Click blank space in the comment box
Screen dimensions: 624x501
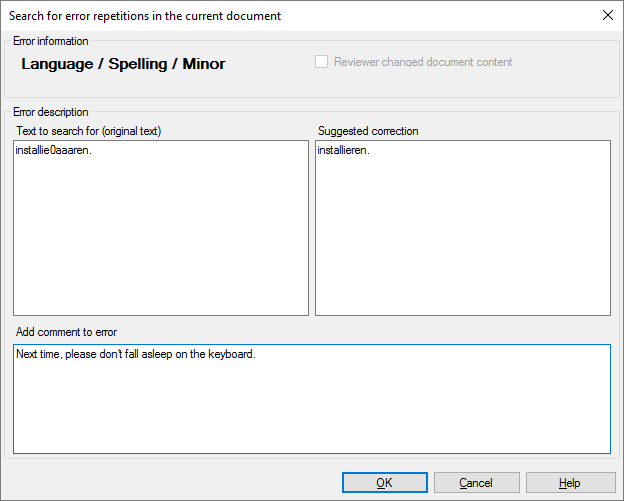(x=310, y=410)
